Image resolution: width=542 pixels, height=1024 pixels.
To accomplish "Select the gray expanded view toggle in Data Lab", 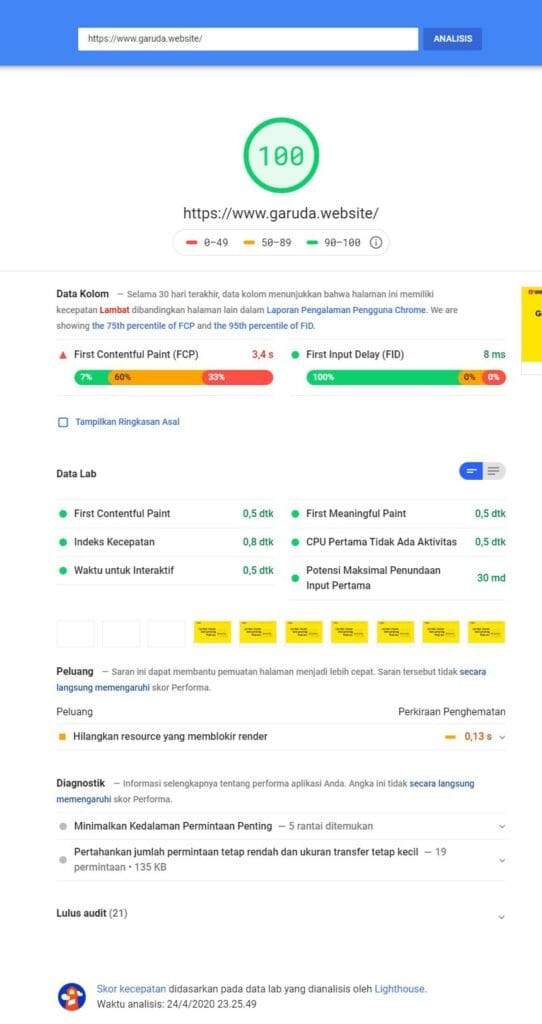I will (494, 471).
